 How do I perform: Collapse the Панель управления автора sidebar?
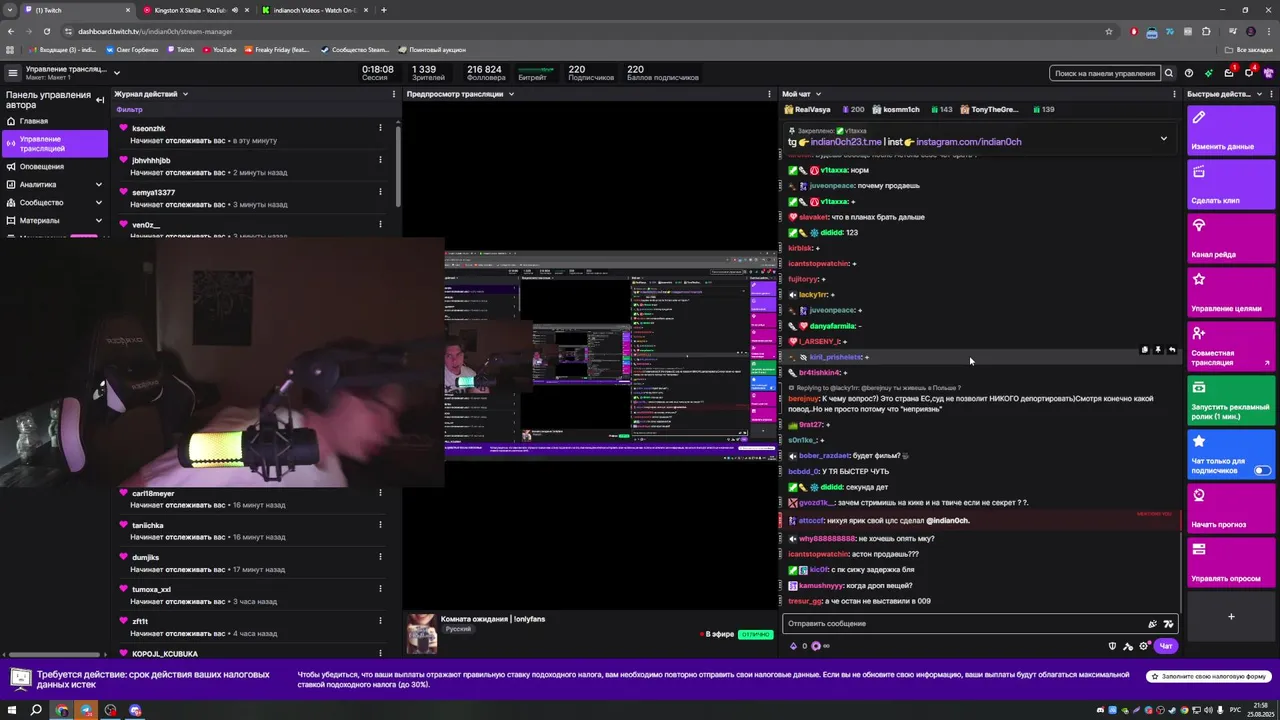[100, 99]
